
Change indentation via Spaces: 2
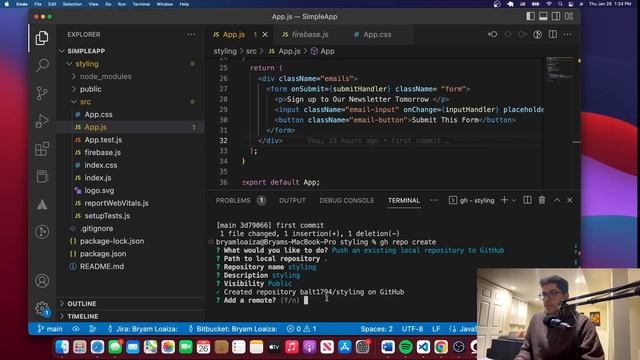click(x=376, y=329)
